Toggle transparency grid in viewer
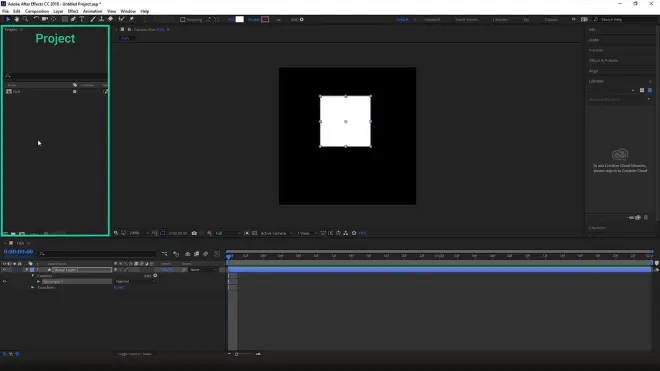The width and height of the screenshot is (660, 371). (x=254, y=233)
